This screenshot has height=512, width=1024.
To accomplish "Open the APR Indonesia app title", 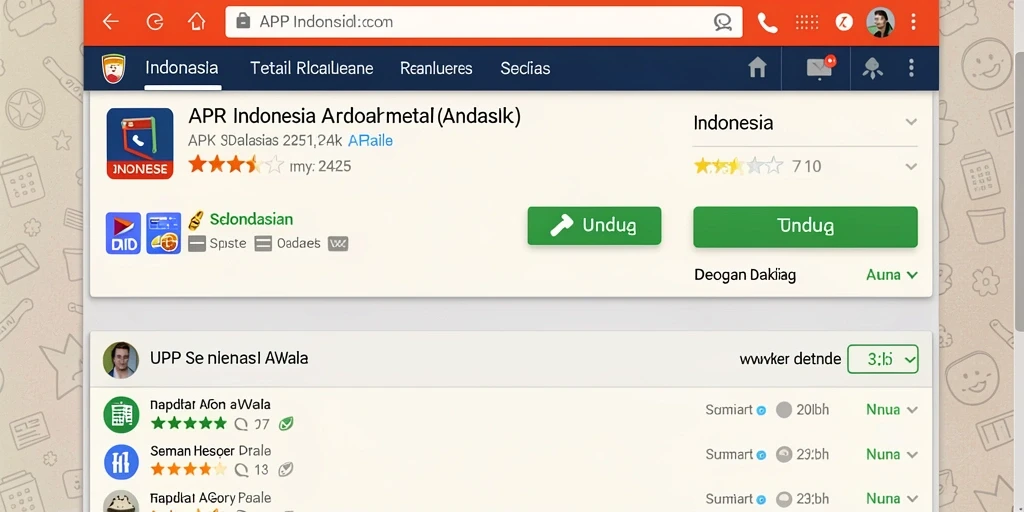I will click(x=355, y=117).
